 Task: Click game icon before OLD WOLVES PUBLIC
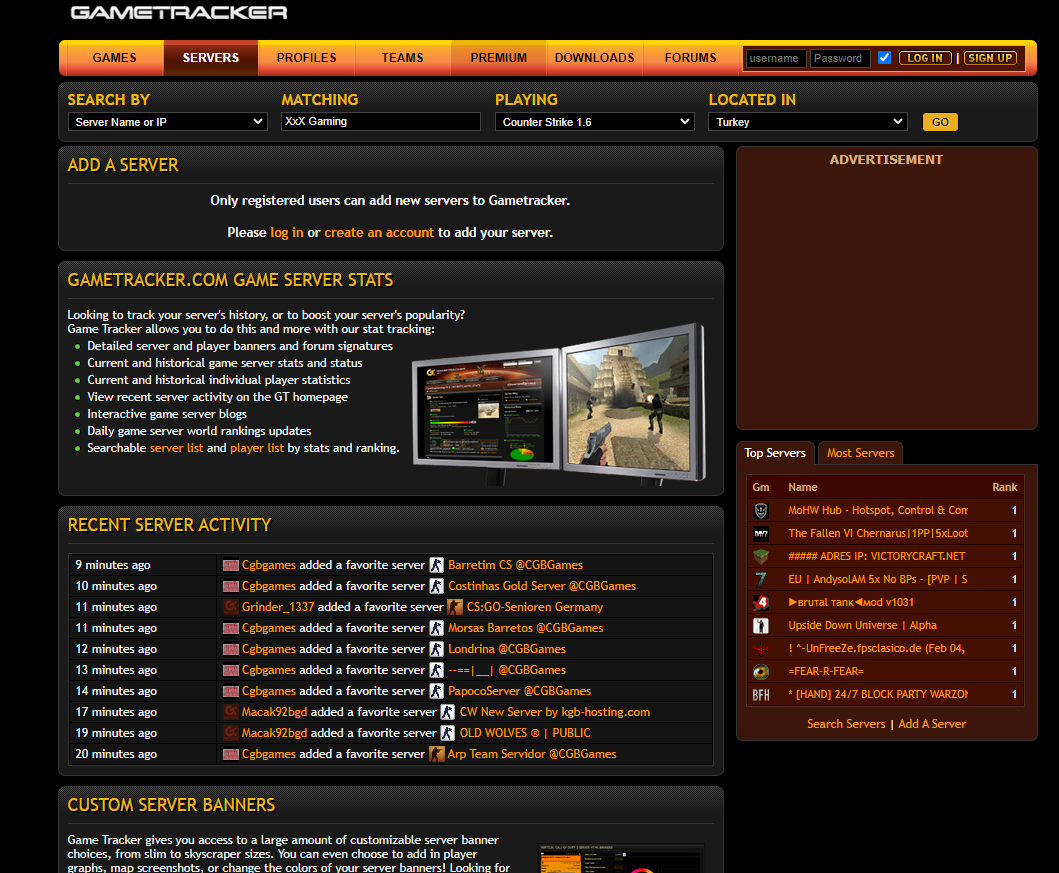[448, 733]
